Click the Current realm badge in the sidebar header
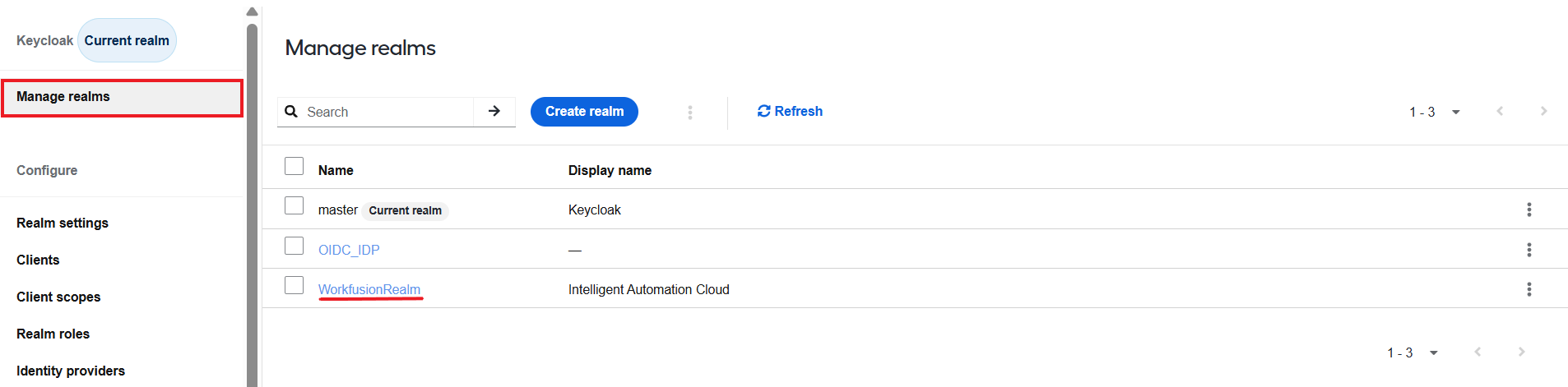This screenshot has width=1568, height=387. click(127, 40)
